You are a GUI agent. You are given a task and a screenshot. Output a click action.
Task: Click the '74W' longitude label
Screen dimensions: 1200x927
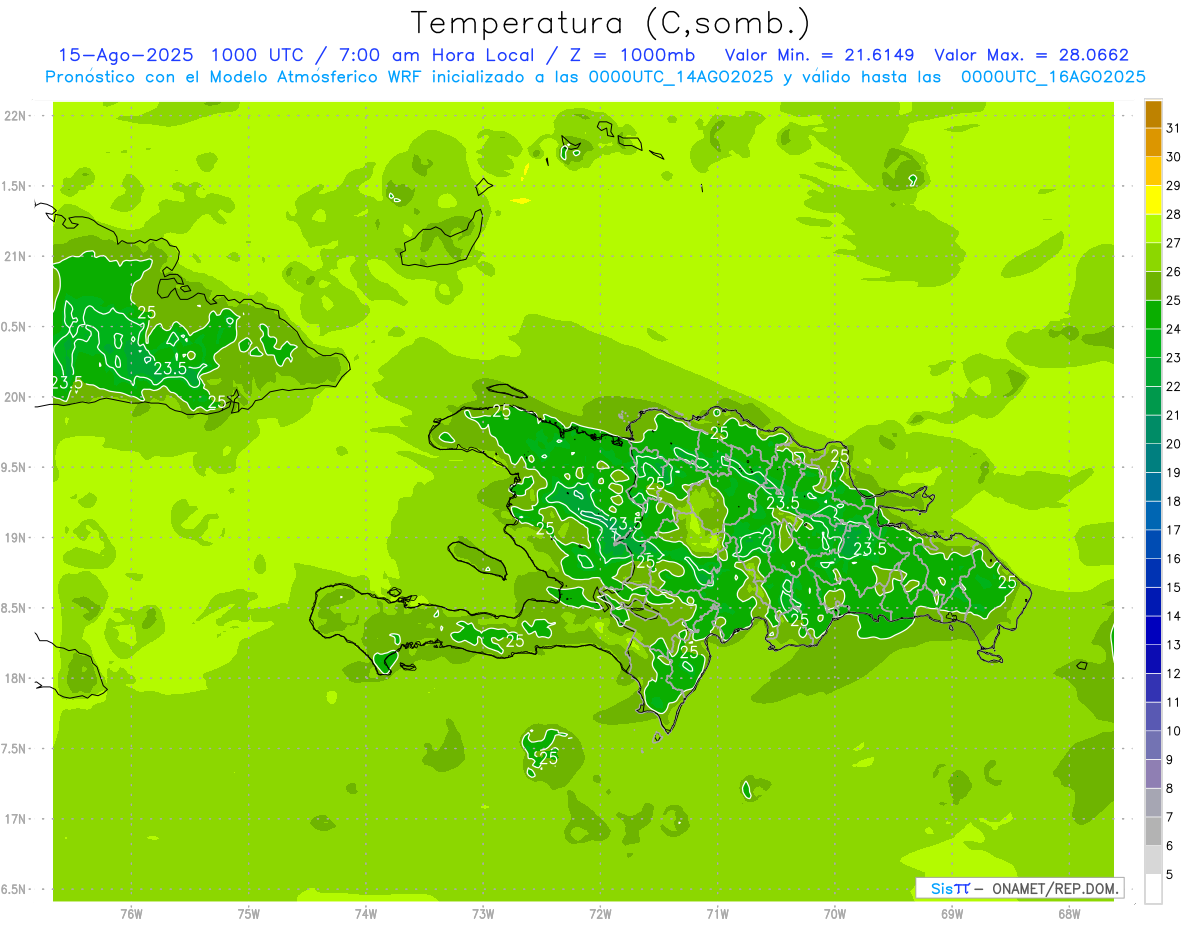[366, 913]
